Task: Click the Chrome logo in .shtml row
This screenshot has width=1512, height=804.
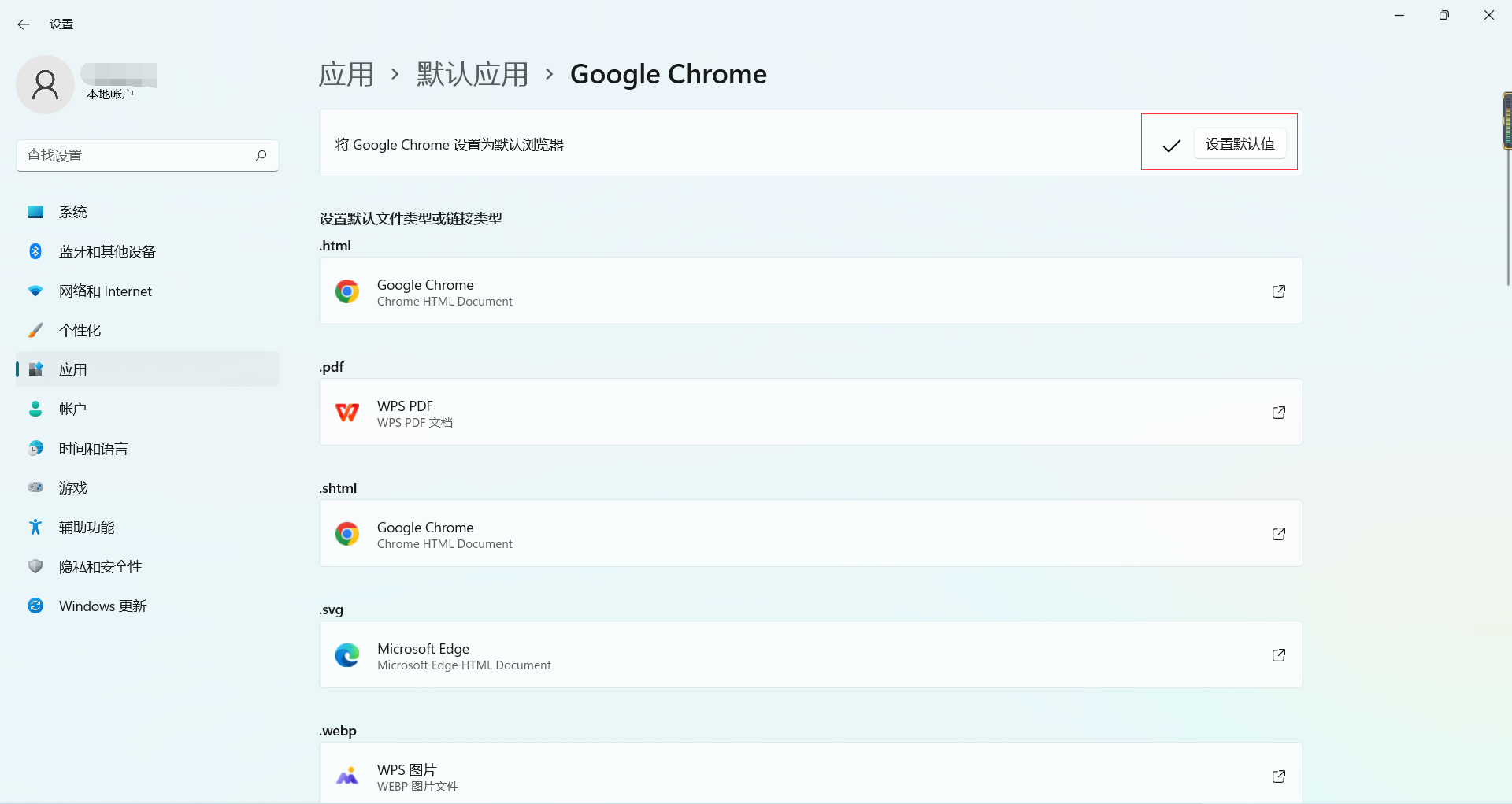Action: tap(347, 534)
